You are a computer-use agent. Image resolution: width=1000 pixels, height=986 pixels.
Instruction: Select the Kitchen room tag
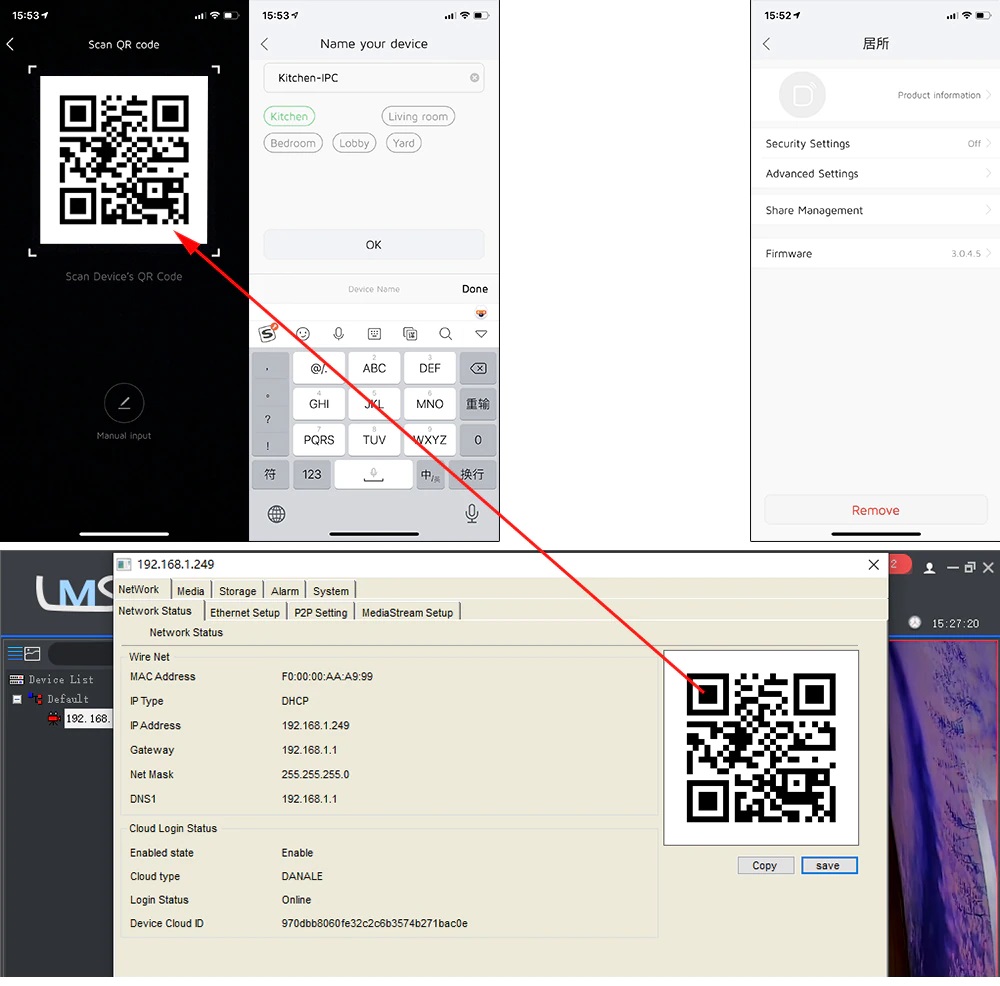(x=289, y=117)
